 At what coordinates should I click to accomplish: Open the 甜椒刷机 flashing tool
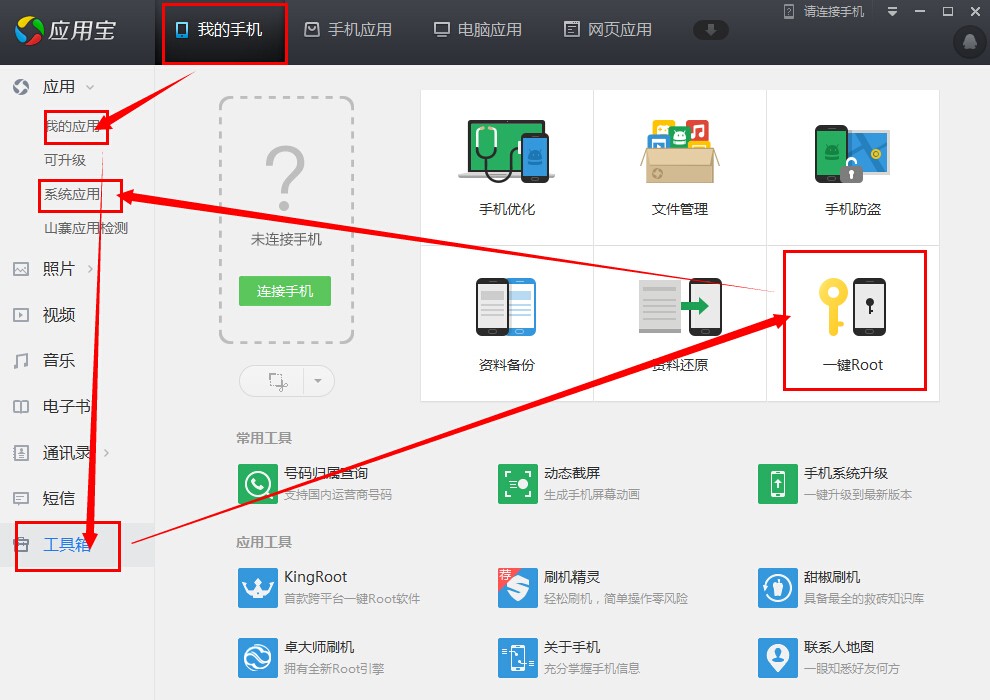pos(778,588)
